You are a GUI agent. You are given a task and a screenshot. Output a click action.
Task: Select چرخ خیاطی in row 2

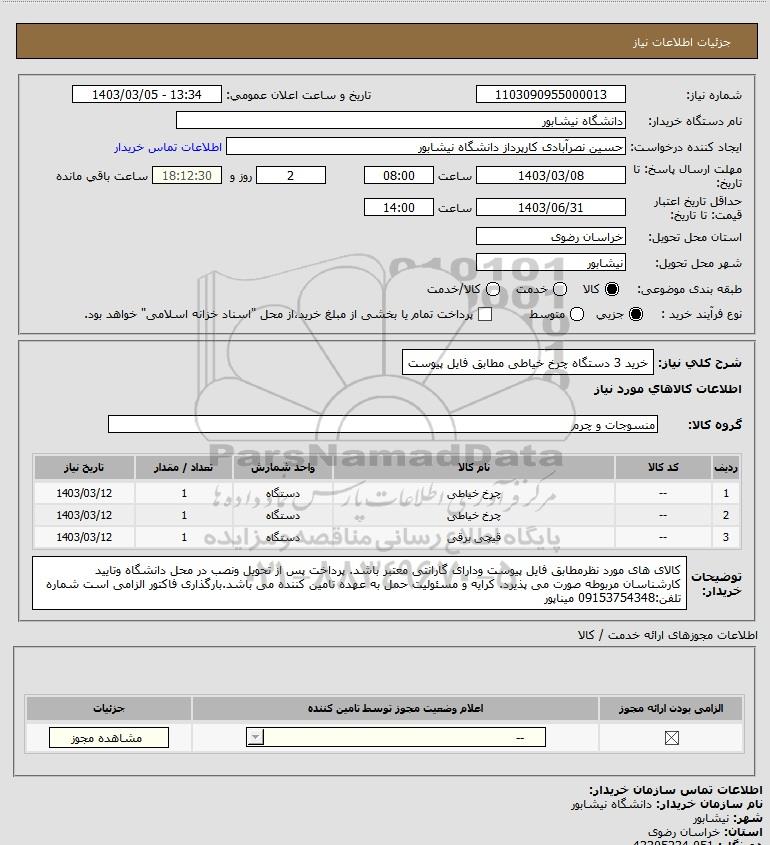[474, 515]
